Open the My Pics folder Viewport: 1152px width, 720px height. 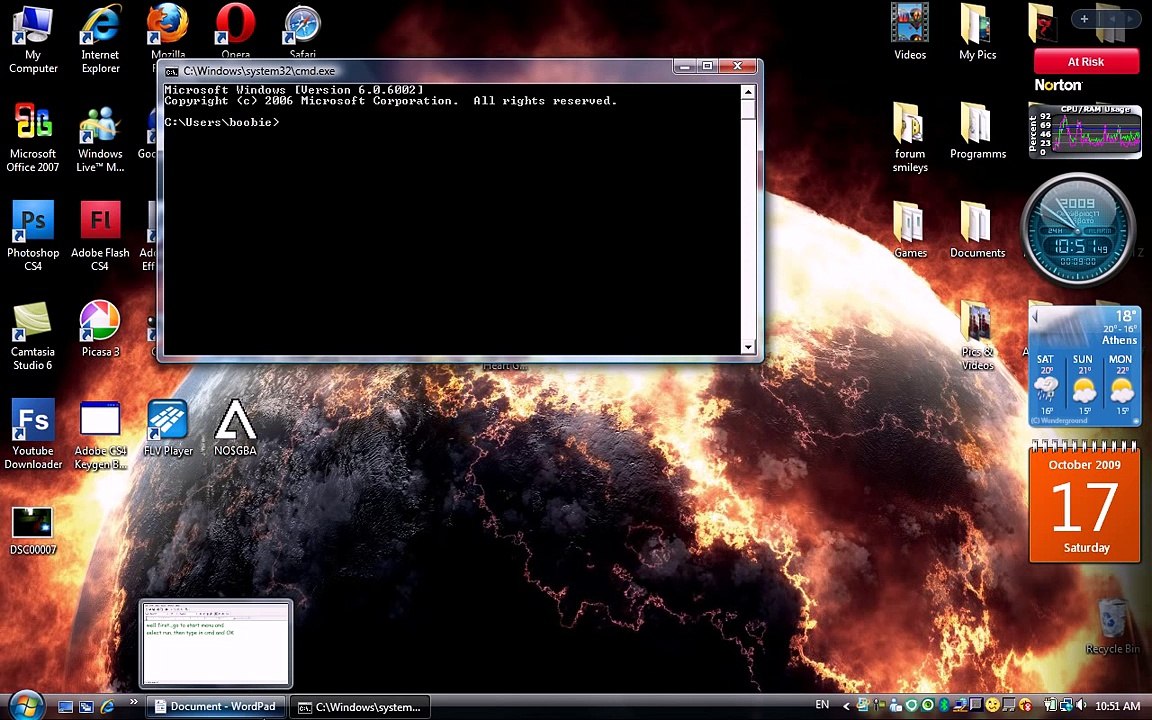[x=977, y=31]
